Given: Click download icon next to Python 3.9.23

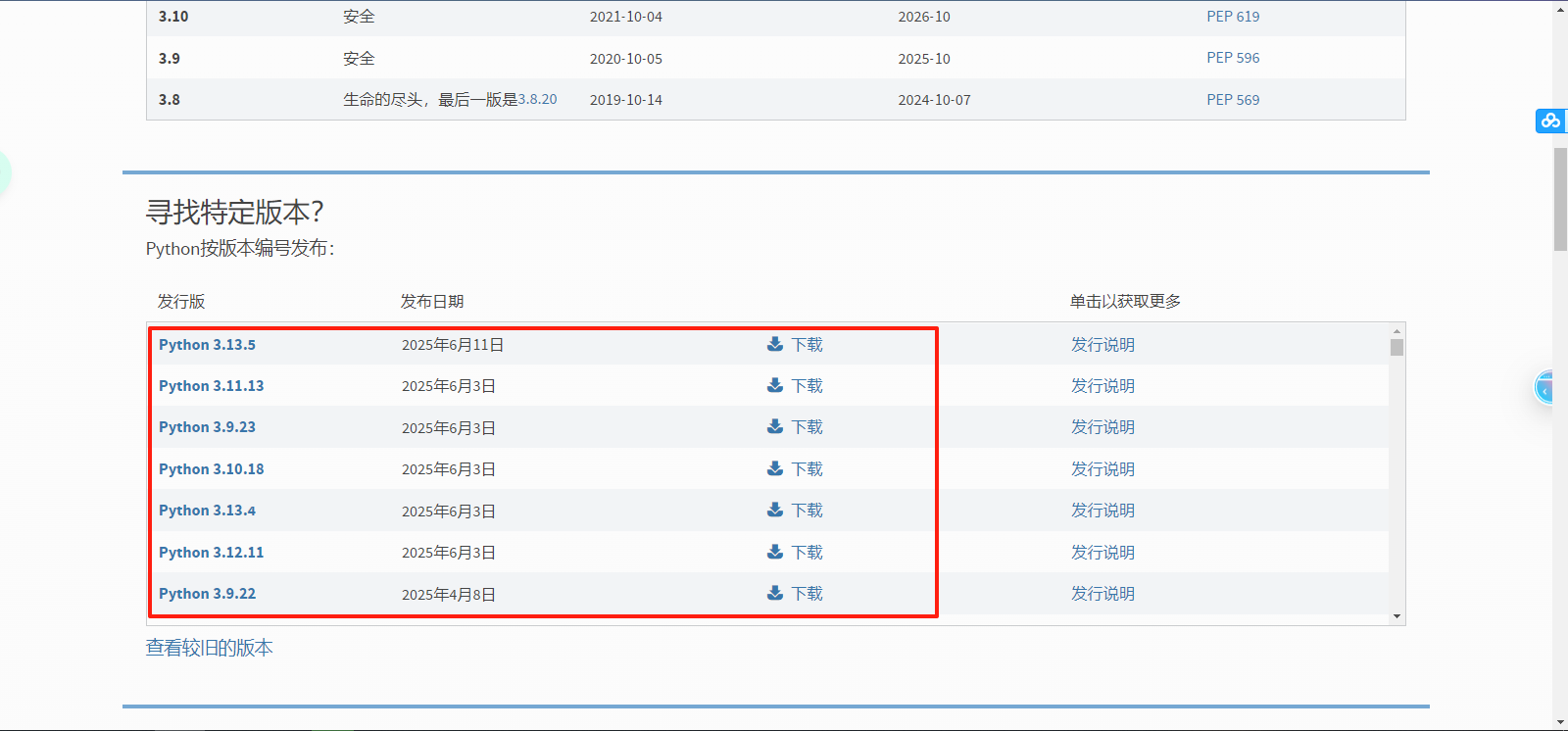Looking at the screenshot, I should click(x=775, y=426).
